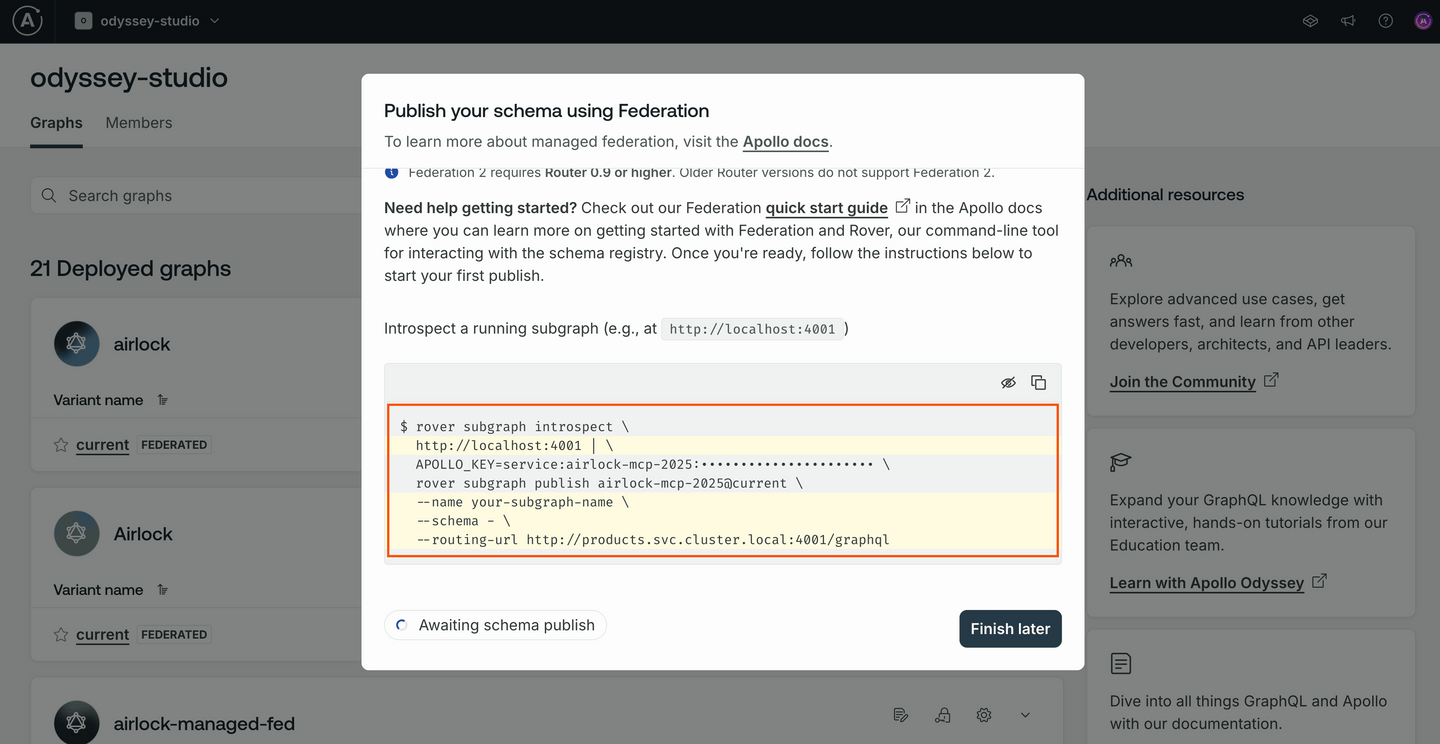
Task: Open the Federation quick start guide link
Action: 827,207
